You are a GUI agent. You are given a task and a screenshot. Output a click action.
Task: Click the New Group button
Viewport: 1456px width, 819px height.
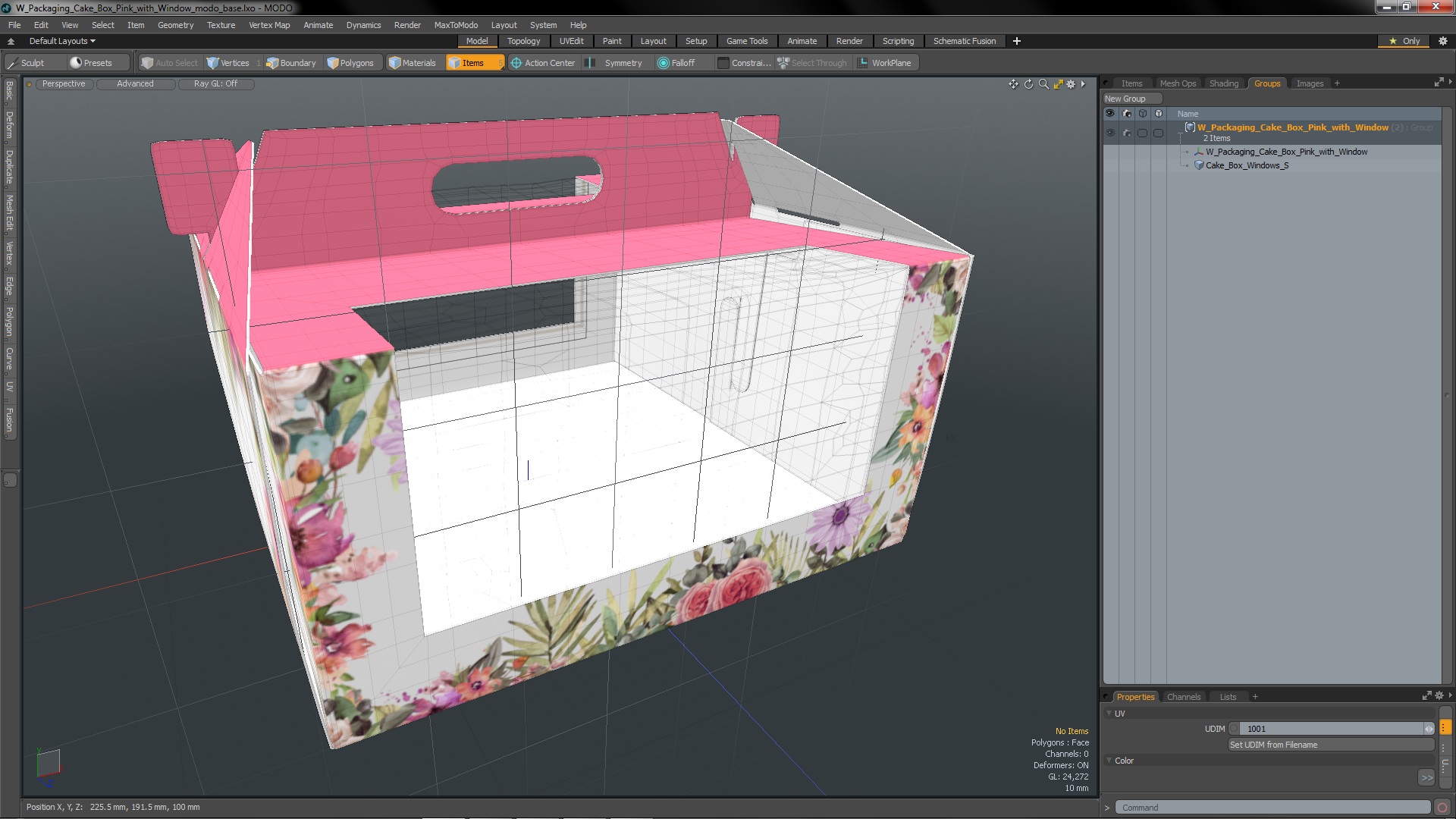point(1131,99)
